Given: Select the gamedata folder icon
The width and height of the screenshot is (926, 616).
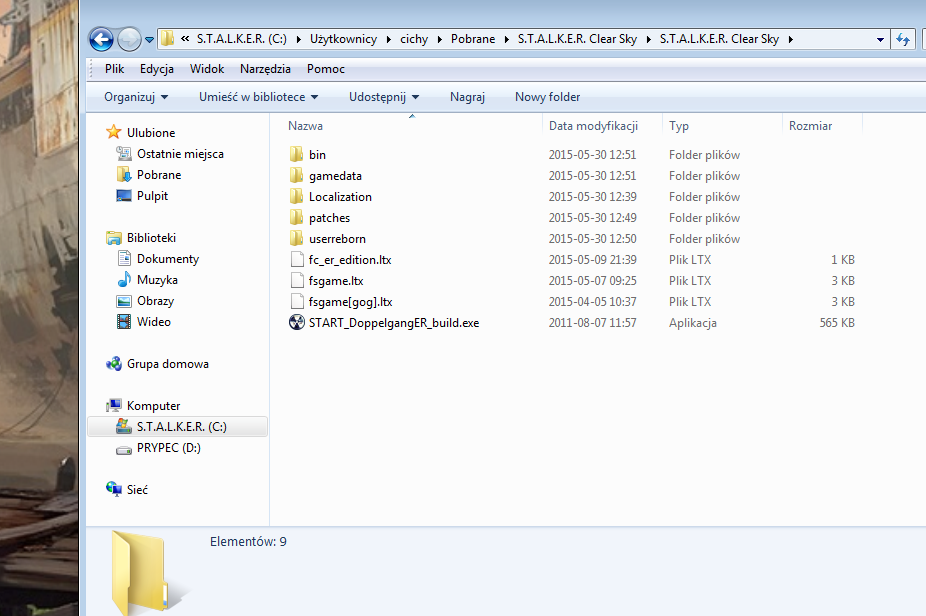Looking at the screenshot, I should (296, 175).
